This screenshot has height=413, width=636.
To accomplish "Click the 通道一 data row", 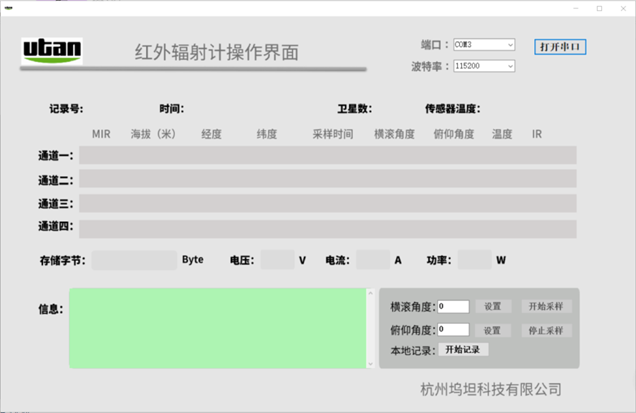I will coord(327,155).
